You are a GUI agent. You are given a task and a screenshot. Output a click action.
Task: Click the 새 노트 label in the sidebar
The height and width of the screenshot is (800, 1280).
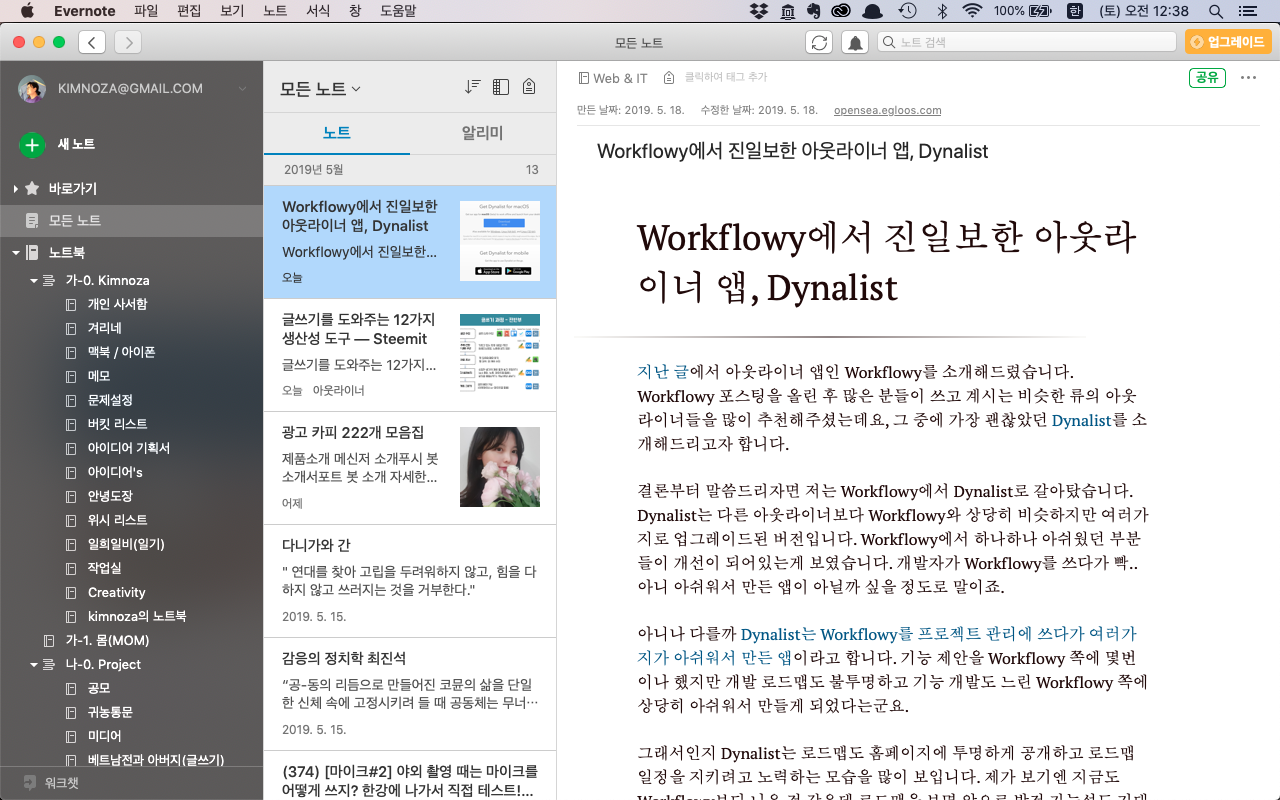pos(76,145)
